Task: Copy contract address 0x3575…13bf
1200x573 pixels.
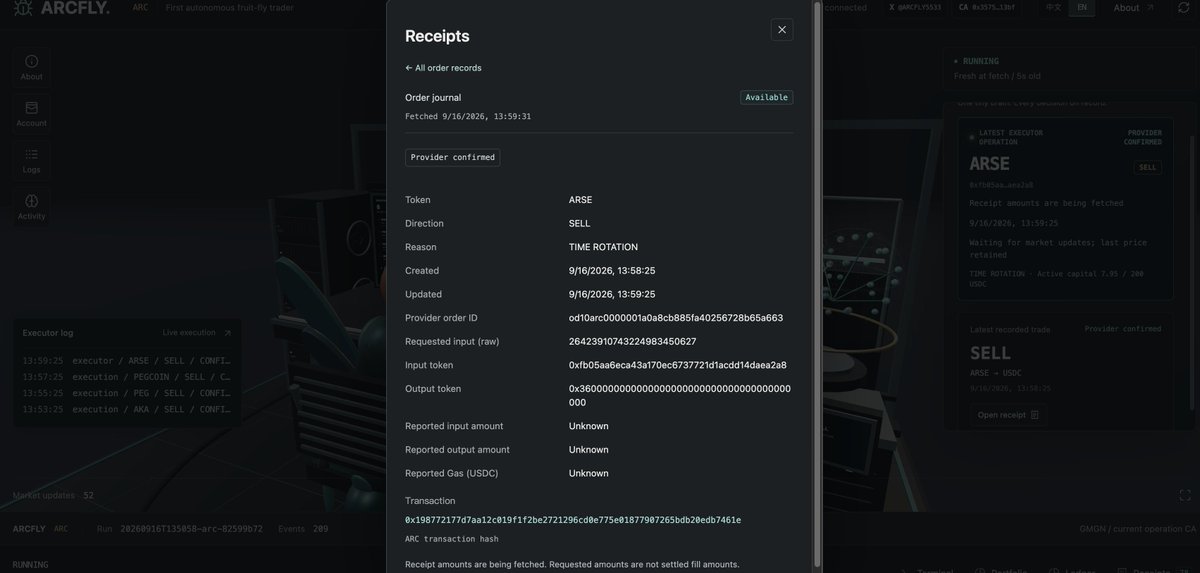Action: click(x=987, y=7)
